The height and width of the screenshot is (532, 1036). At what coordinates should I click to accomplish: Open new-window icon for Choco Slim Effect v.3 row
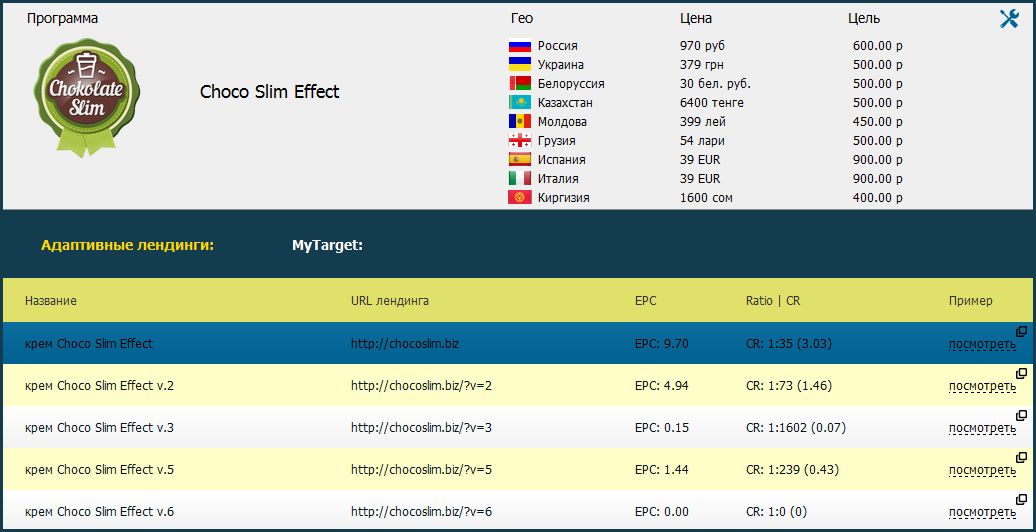(1021, 416)
